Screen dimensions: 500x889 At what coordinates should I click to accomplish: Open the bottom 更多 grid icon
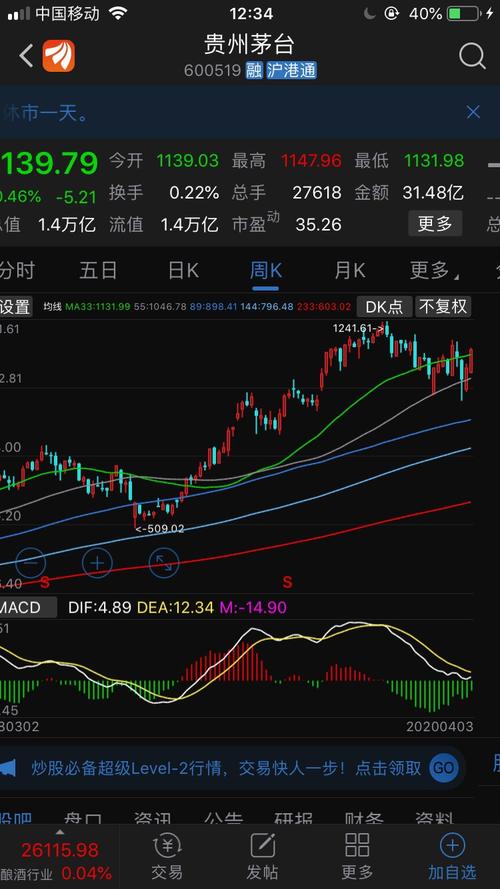click(x=357, y=856)
